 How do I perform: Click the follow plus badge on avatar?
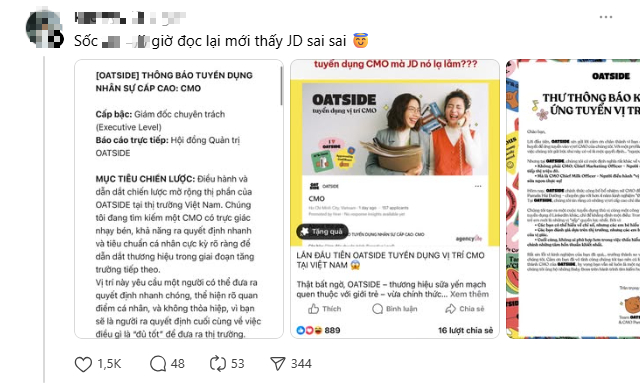point(57,40)
